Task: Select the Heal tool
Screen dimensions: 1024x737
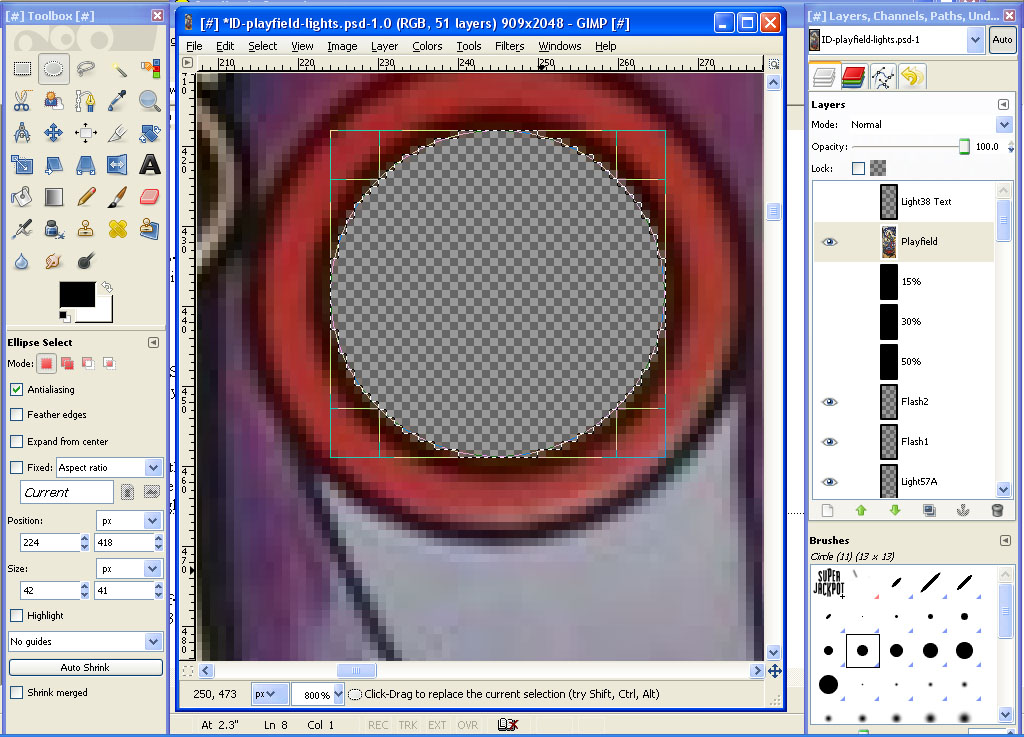Action: coord(118,229)
